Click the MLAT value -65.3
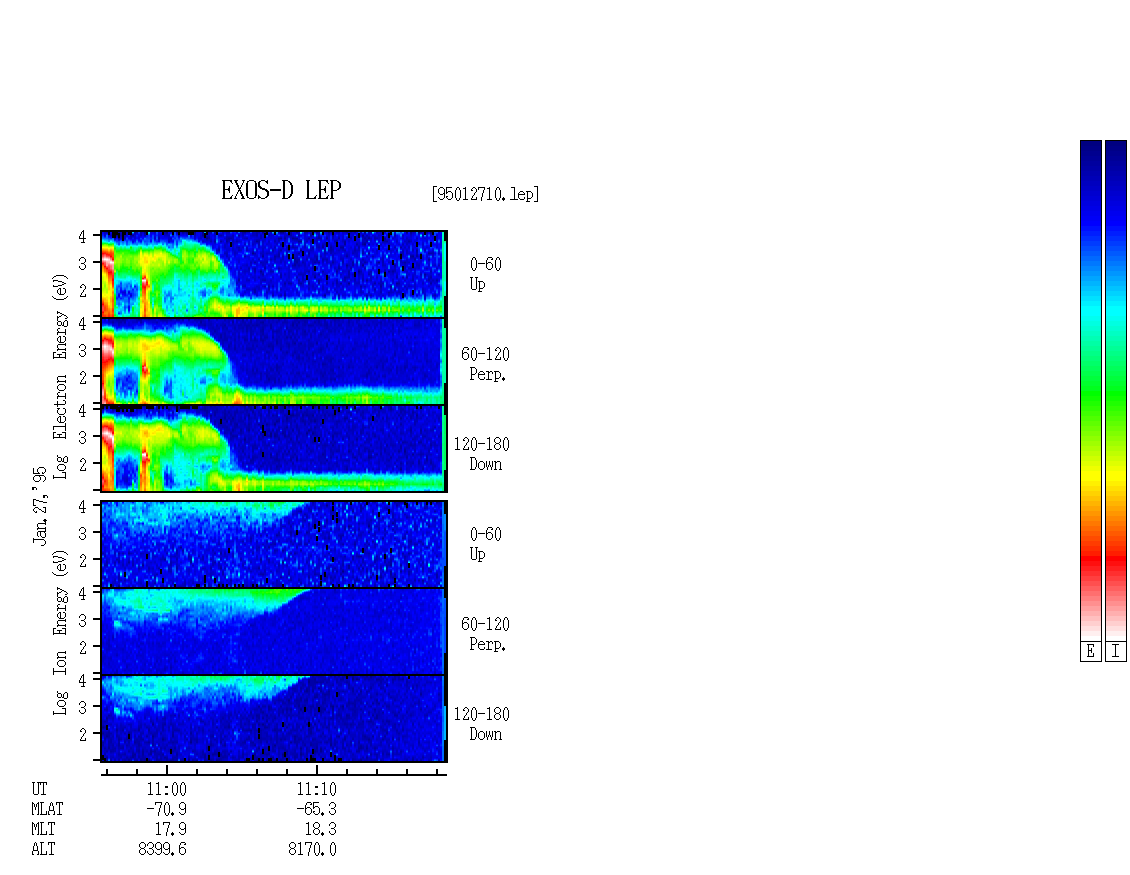 point(316,809)
